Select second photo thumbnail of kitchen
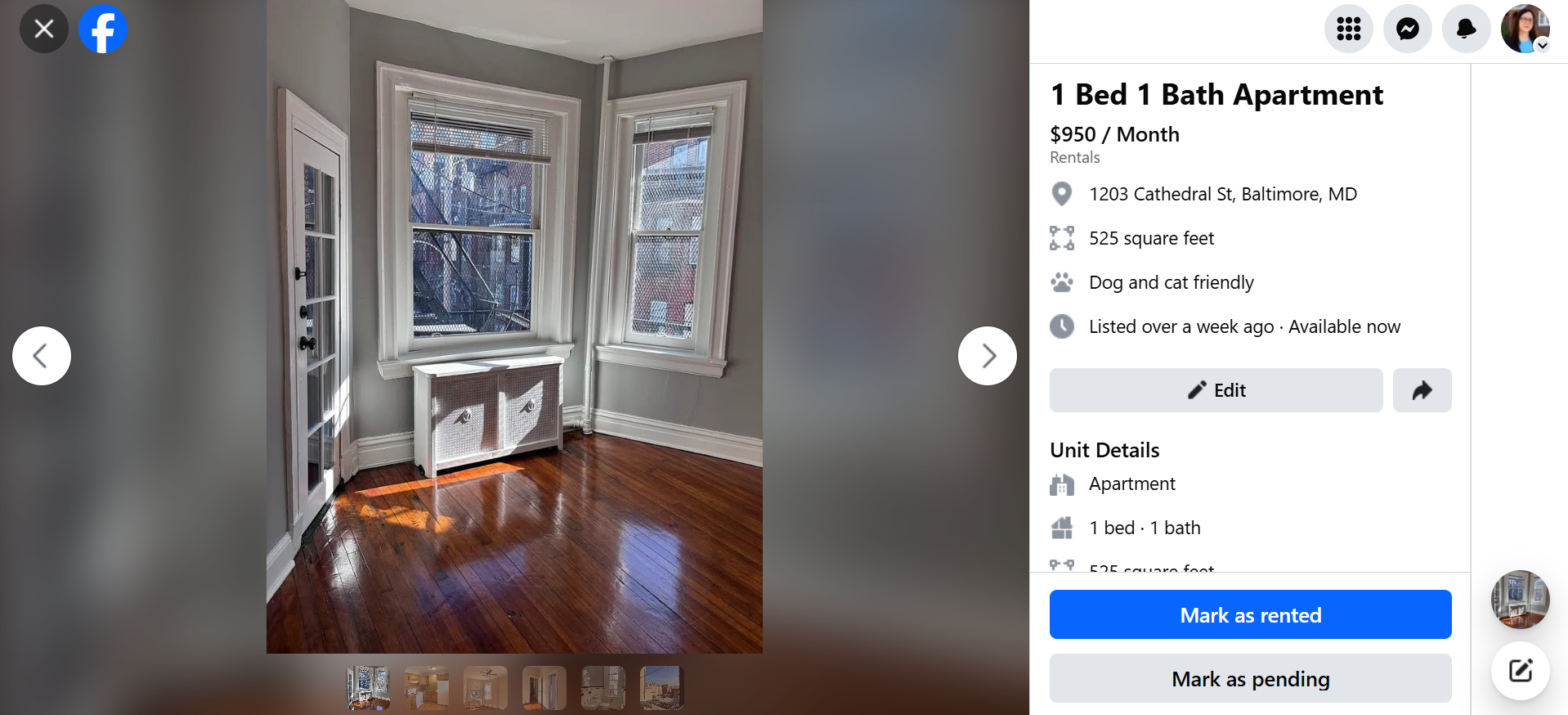Screen dimensions: 1568x715 click(x=427, y=687)
